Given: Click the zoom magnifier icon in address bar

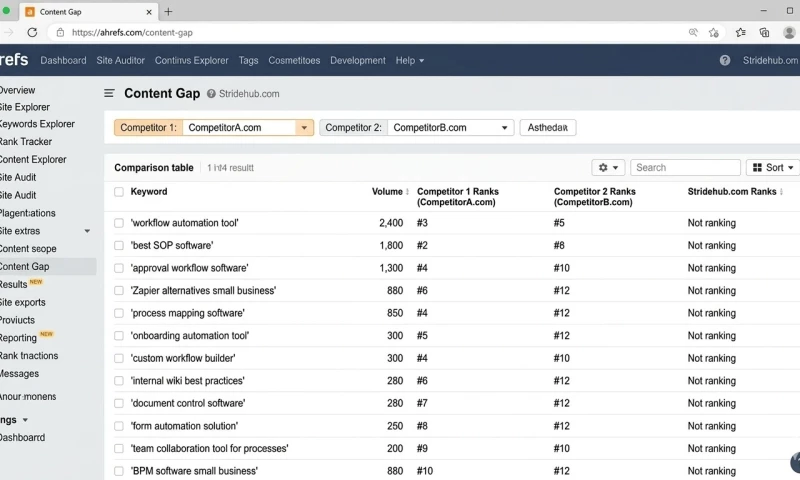Looking at the screenshot, I should [x=693, y=32].
